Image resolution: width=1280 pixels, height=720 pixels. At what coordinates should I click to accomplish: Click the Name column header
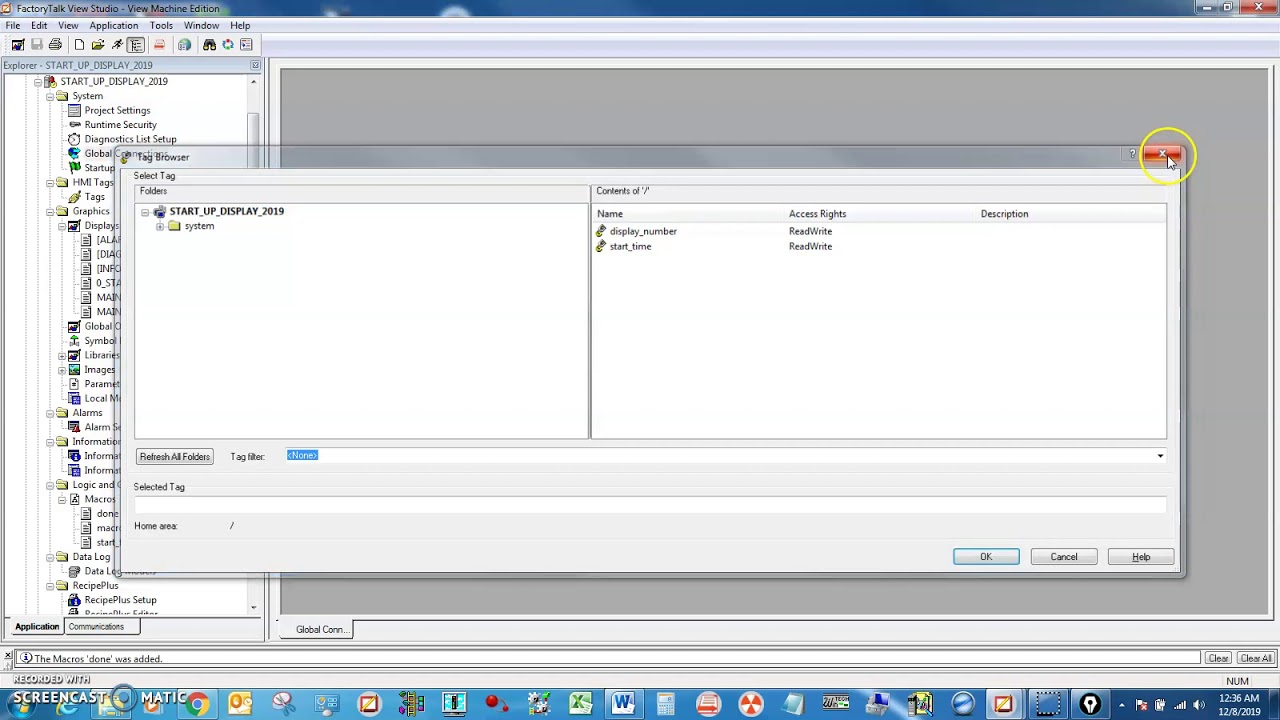click(x=610, y=214)
